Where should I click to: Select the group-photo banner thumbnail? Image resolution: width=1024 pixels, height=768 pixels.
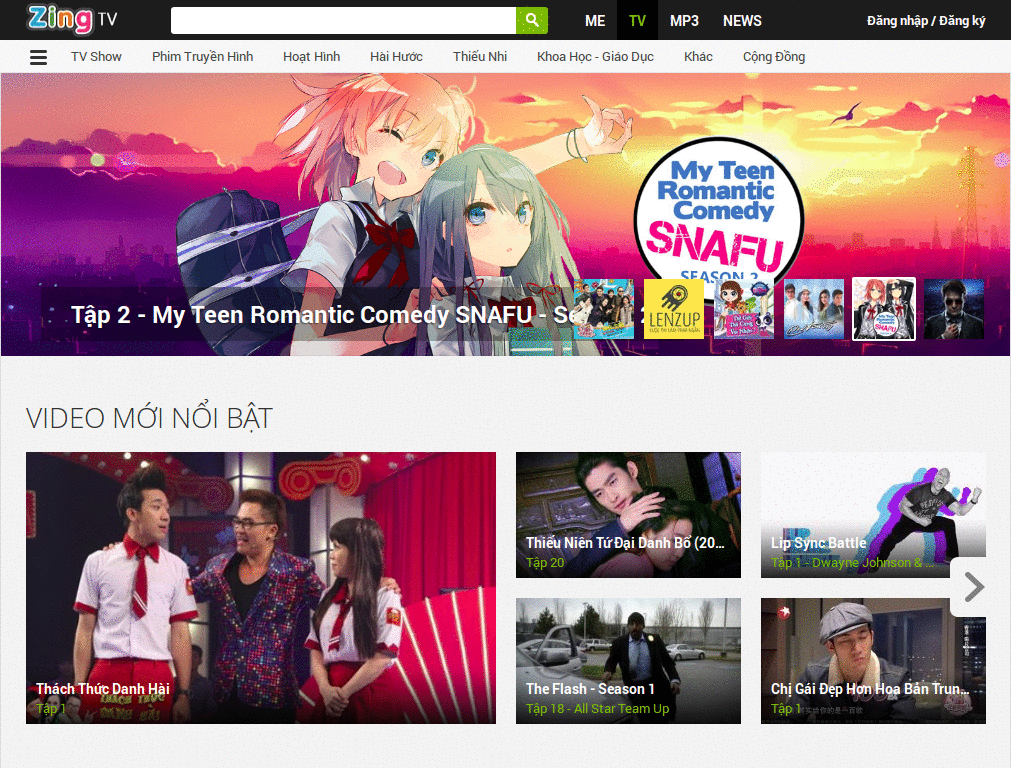click(x=603, y=309)
